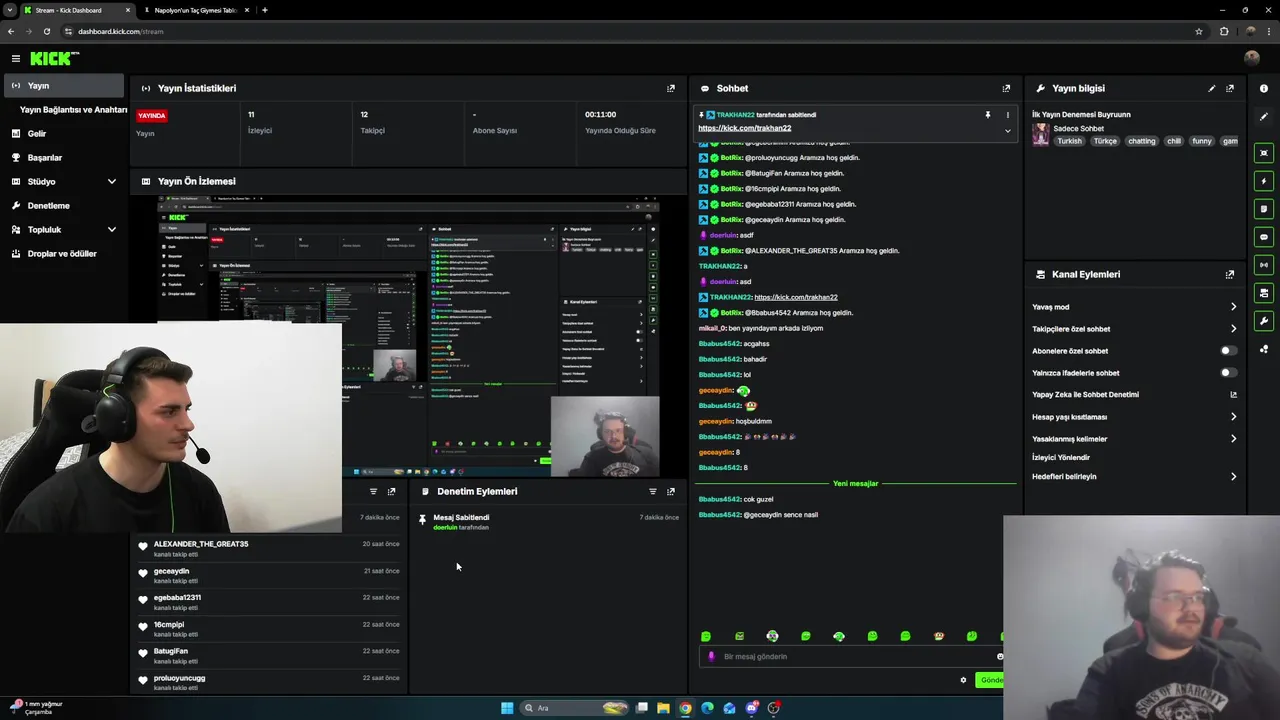Edit stream info with the pencil icon in Yayın bilgisi

pos(1212,88)
